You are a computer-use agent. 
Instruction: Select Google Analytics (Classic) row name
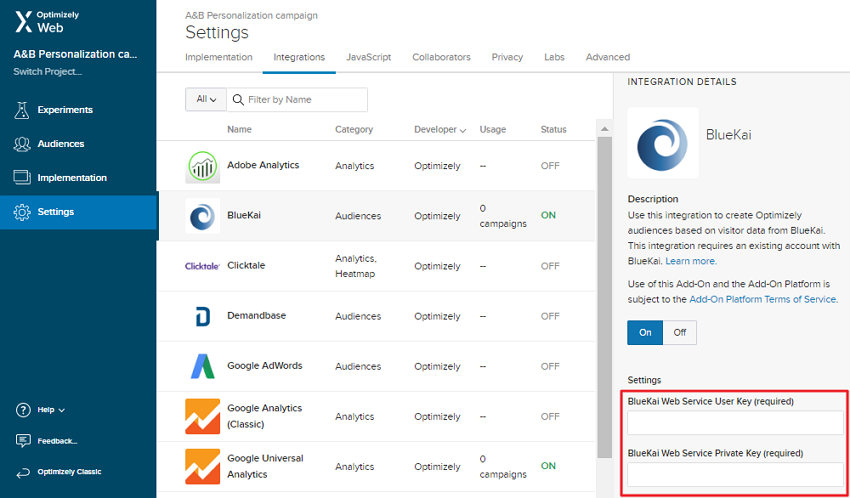[265, 416]
